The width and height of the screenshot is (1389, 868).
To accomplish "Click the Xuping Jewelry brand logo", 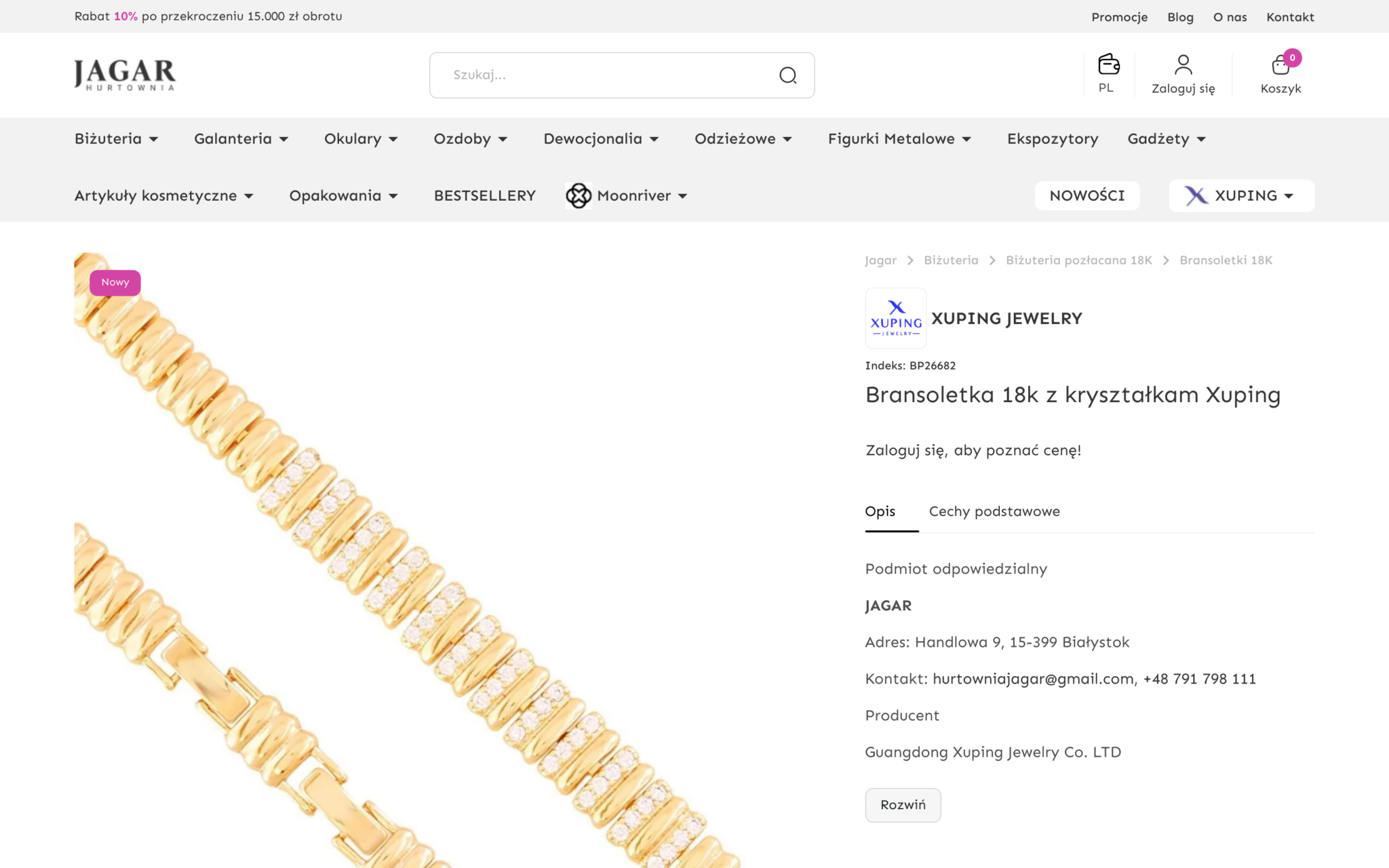I will tap(896, 318).
